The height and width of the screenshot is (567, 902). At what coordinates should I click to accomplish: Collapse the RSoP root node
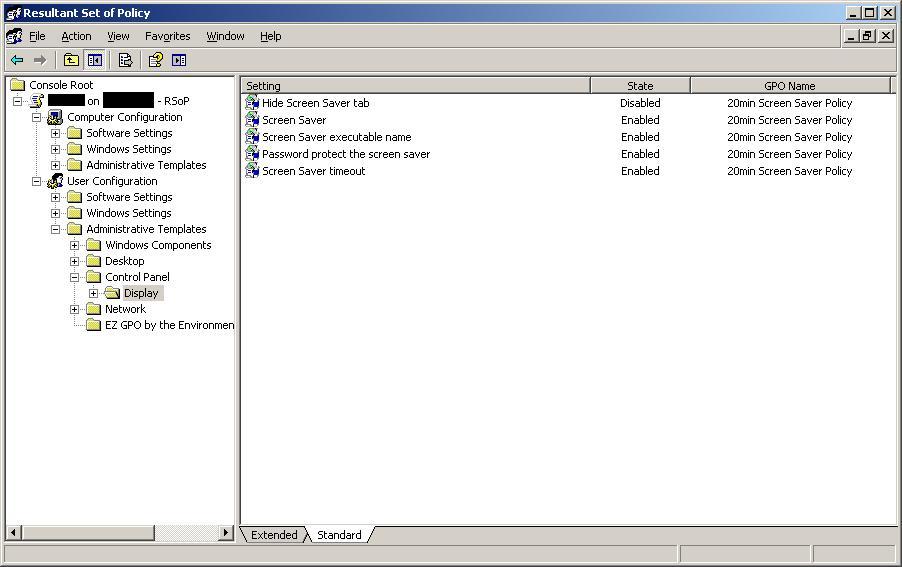(x=18, y=101)
